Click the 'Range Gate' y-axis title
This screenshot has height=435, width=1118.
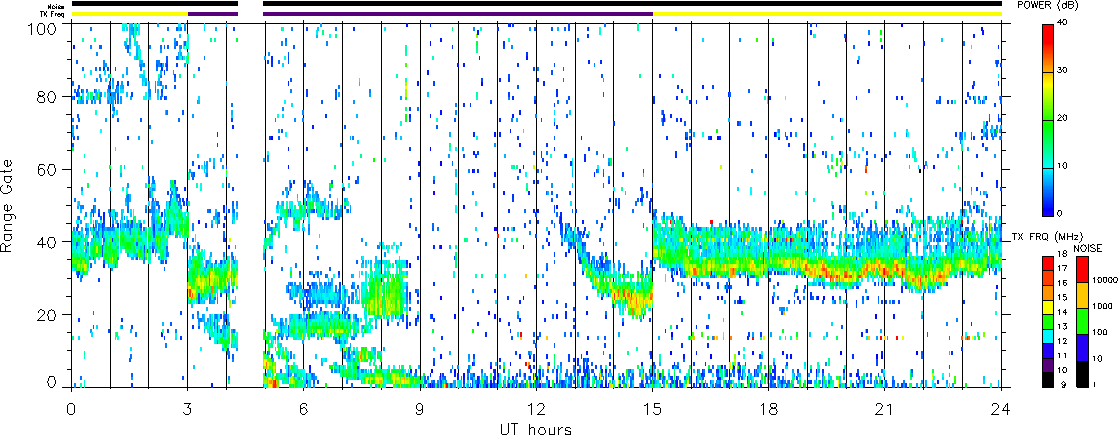9,205
